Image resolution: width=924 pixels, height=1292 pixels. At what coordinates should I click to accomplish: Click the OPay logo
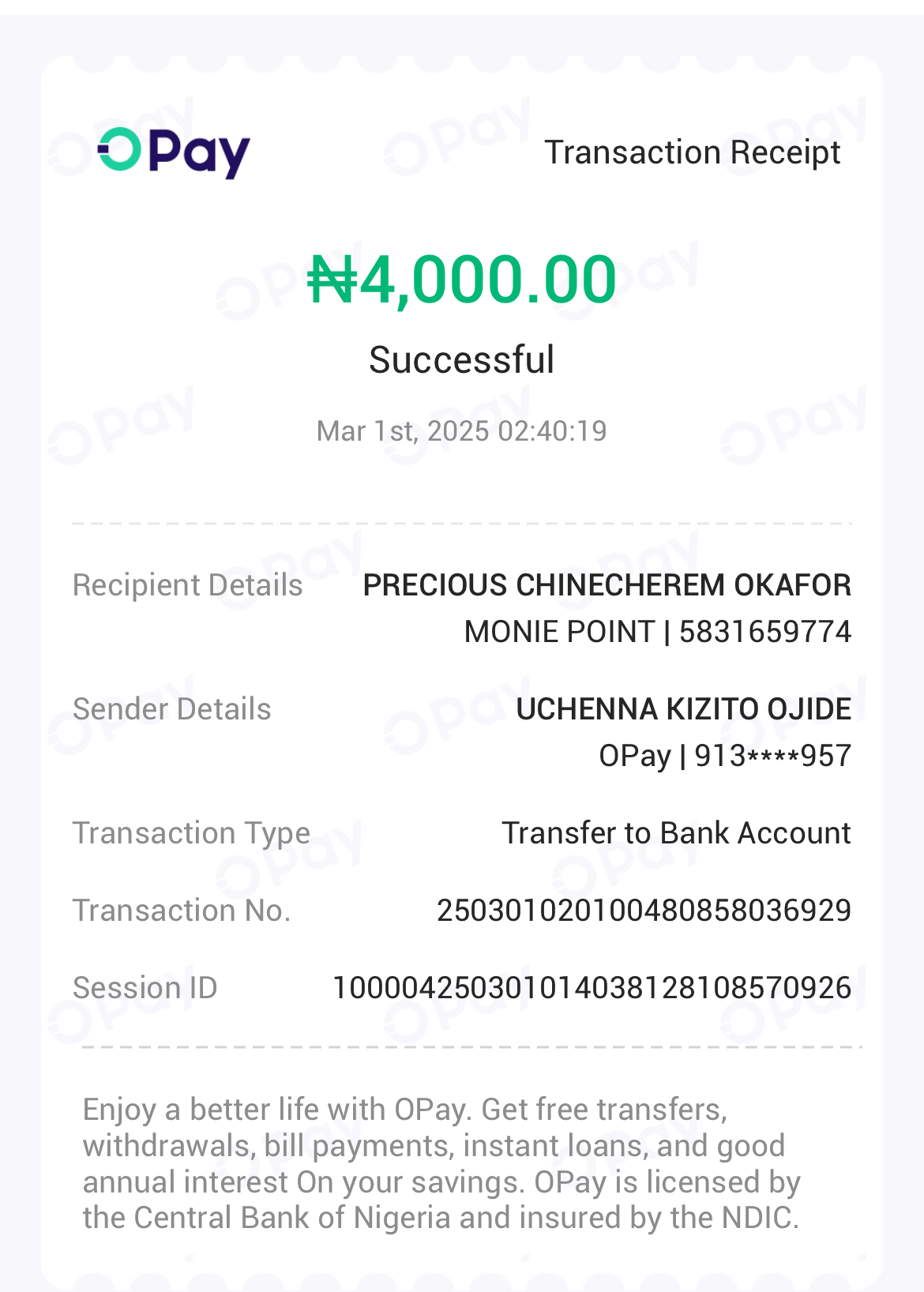click(174, 152)
